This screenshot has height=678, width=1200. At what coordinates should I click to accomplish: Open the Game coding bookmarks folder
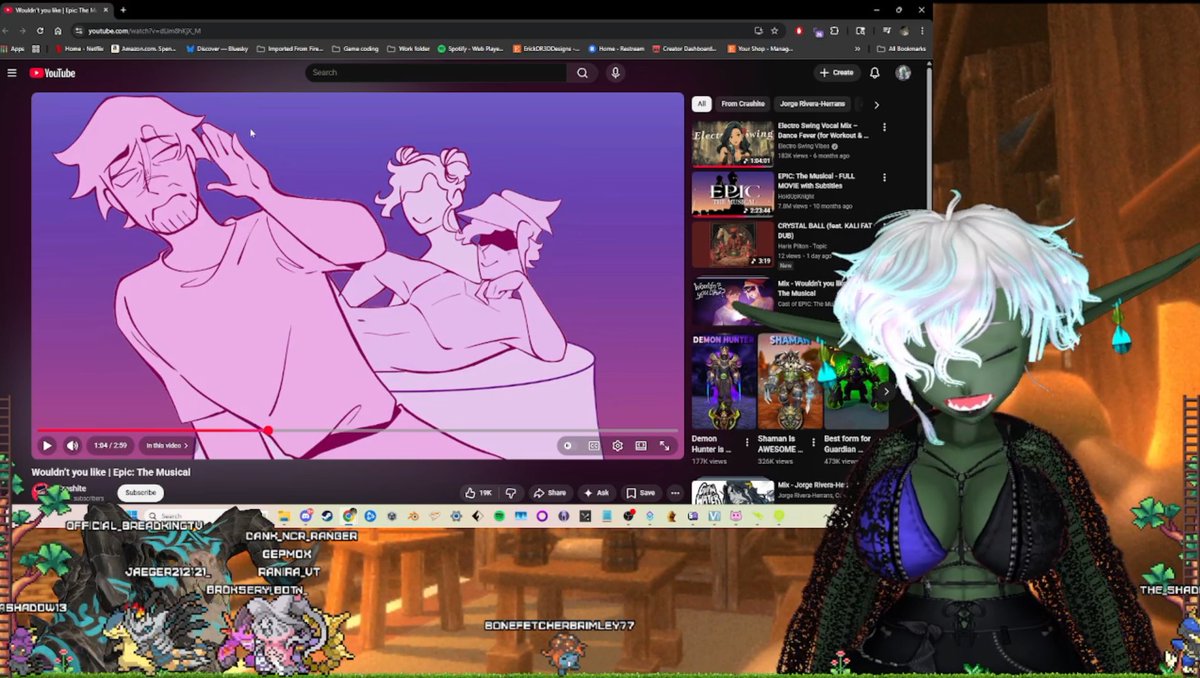click(354, 48)
